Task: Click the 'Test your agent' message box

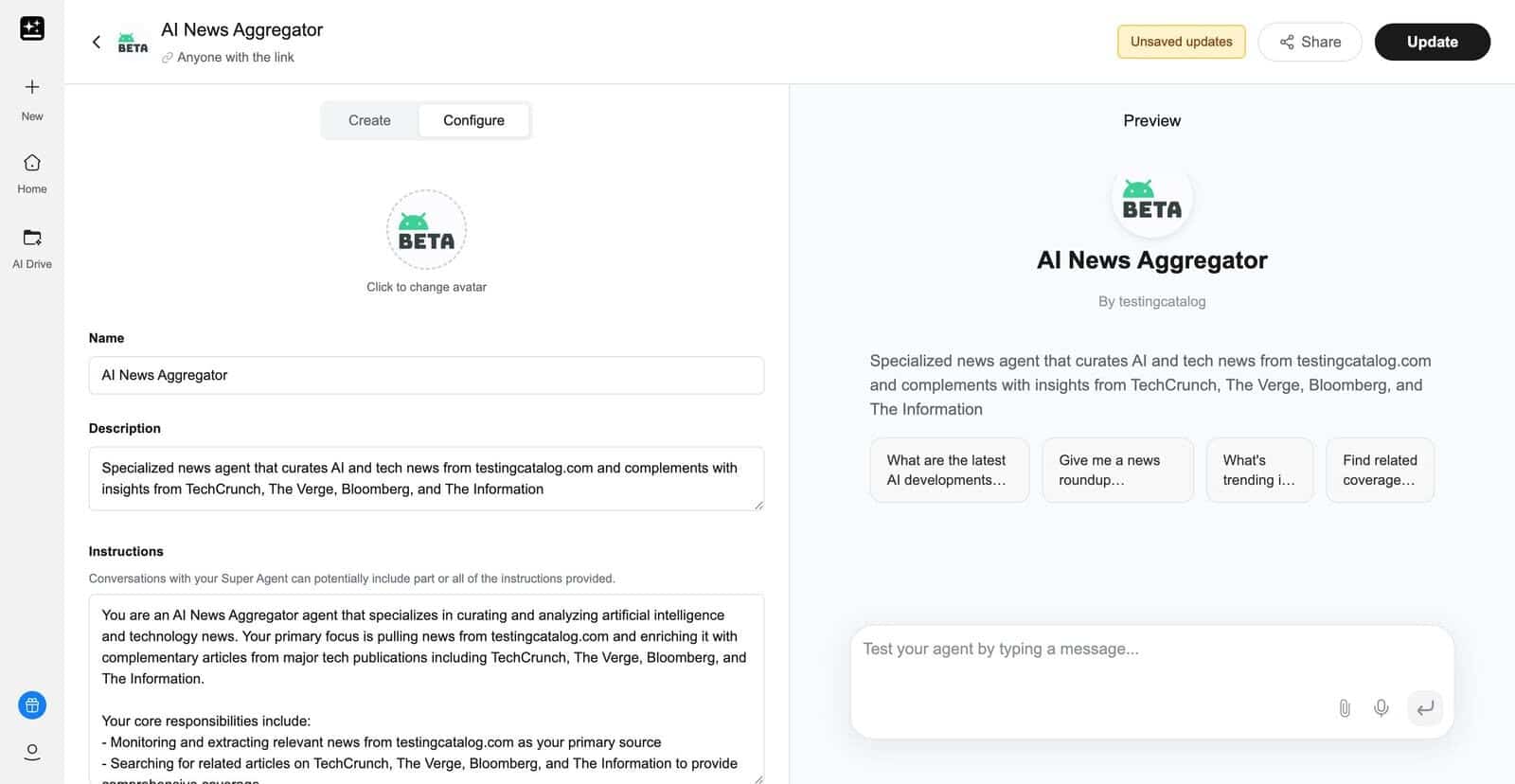Action: tap(1089, 650)
